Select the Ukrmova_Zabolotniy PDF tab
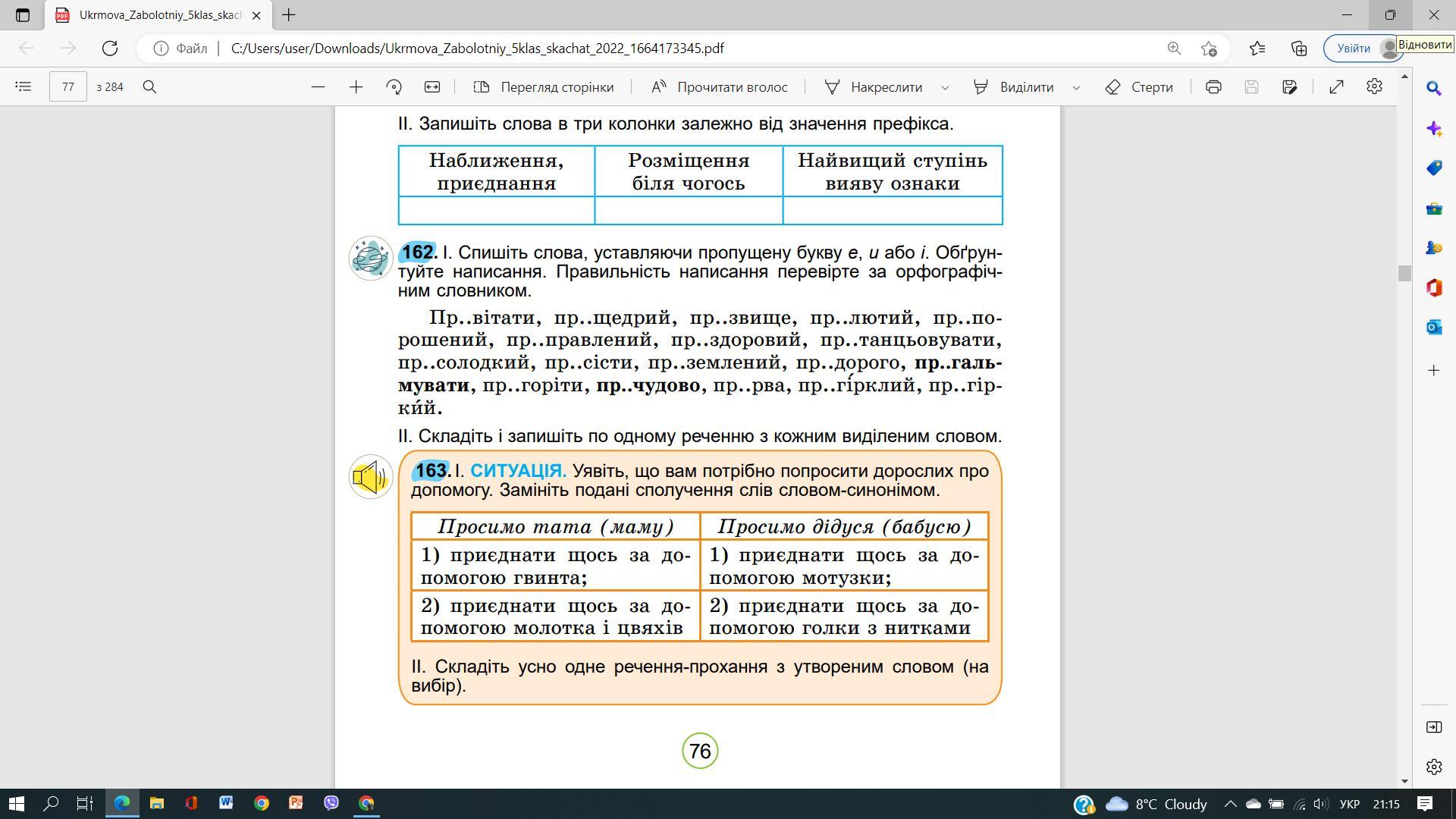The width and height of the screenshot is (1456, 819). pos(159,15)
